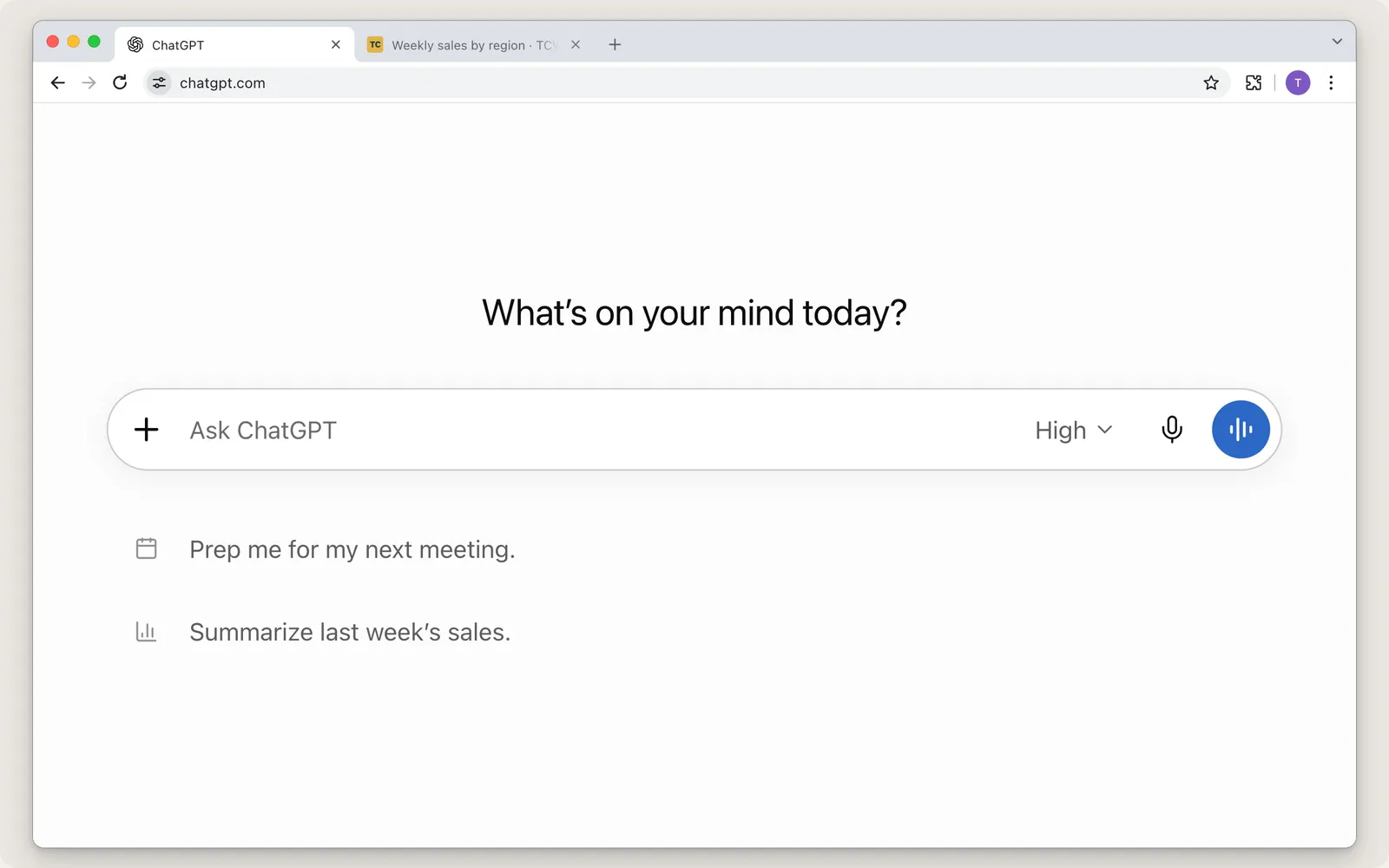Open the site info icon in the address bar
The height and width of the screenshot is (868, 1389).
click(x=159, y=83)
